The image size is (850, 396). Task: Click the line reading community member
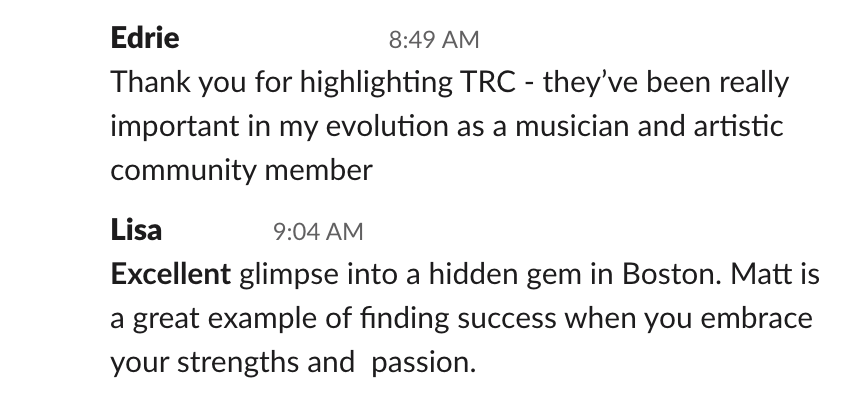point(241,170)
